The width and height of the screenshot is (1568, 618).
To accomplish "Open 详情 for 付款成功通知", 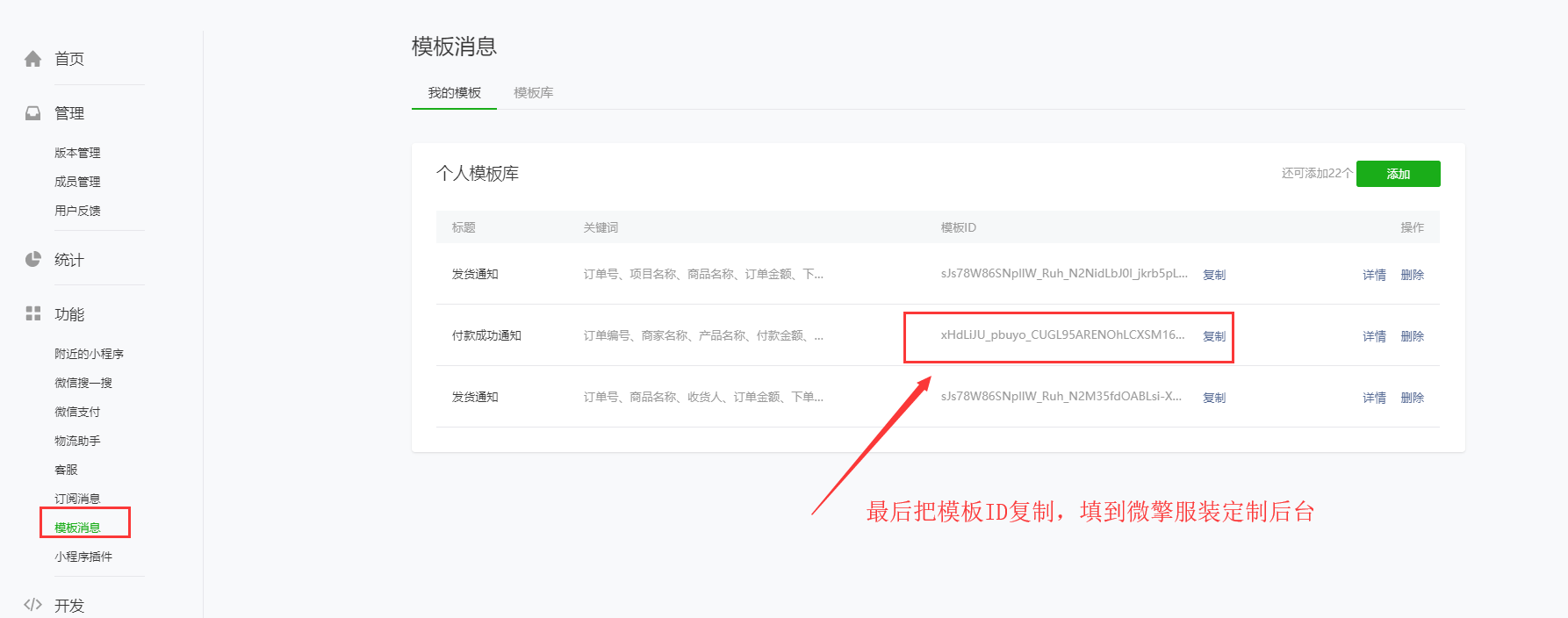I will click(1374, 336).
